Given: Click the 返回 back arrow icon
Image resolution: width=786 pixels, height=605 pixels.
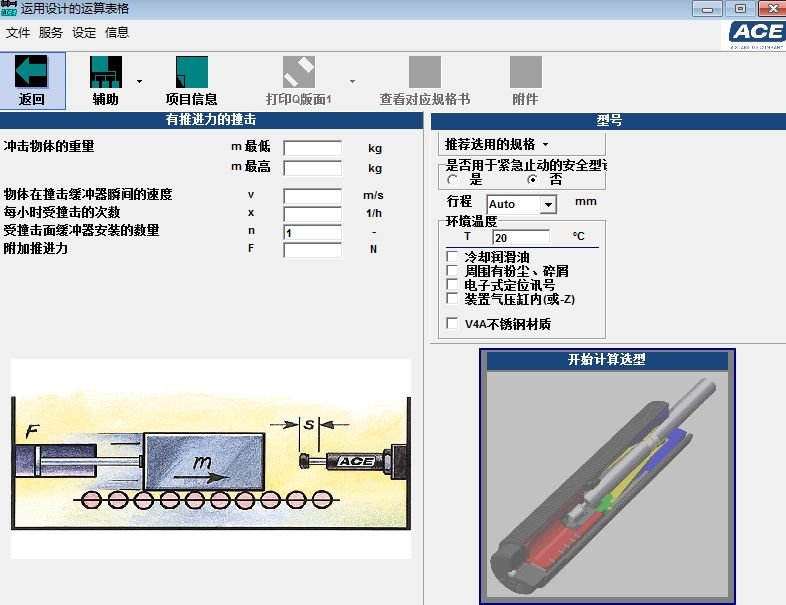Looking at the screenshot, I should coord(31,72).
